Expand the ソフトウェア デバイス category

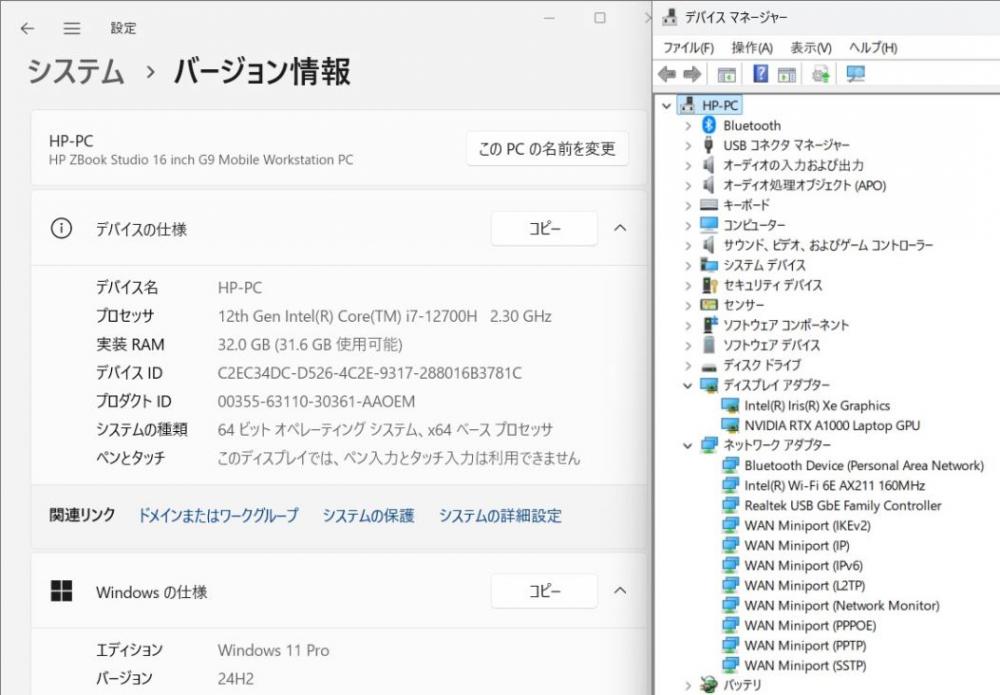coord(688,346)
